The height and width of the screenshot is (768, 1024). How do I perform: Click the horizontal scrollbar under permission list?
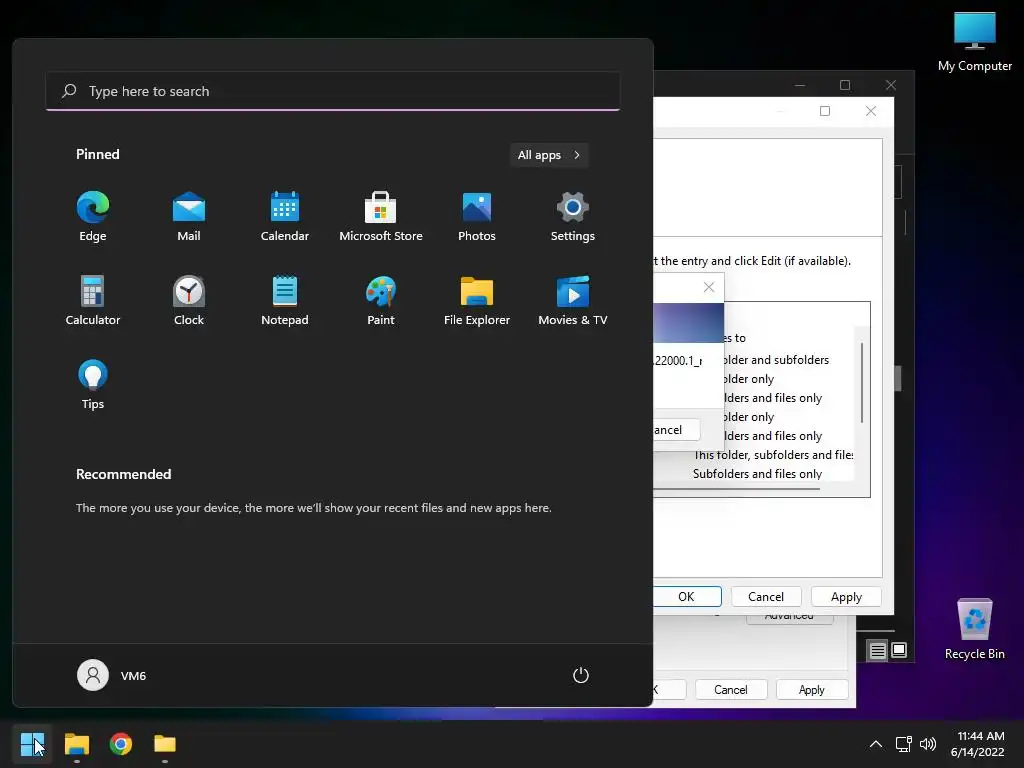(737, 488)
